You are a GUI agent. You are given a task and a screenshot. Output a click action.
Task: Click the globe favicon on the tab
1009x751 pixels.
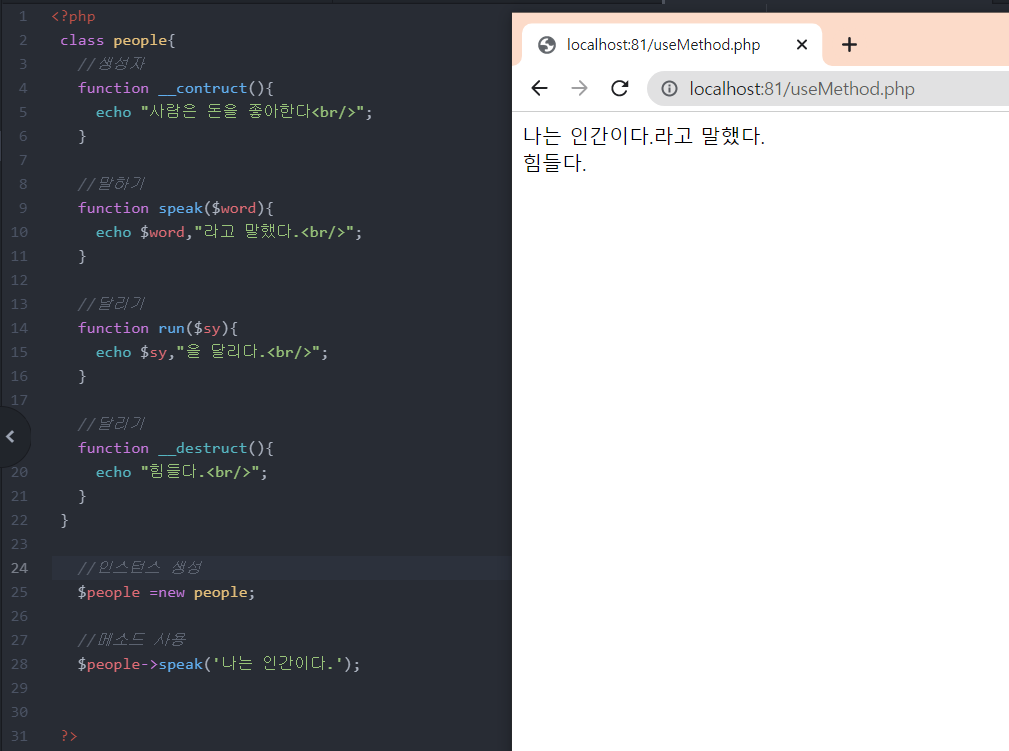(x=547, y=45)
